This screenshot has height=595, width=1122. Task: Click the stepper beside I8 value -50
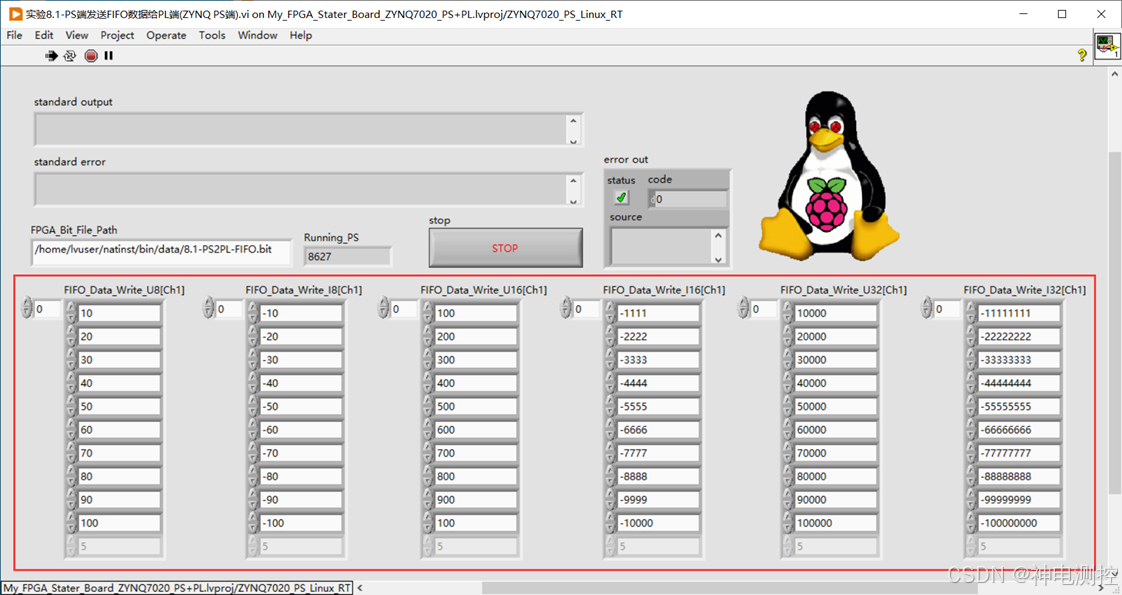coord(253,406)
